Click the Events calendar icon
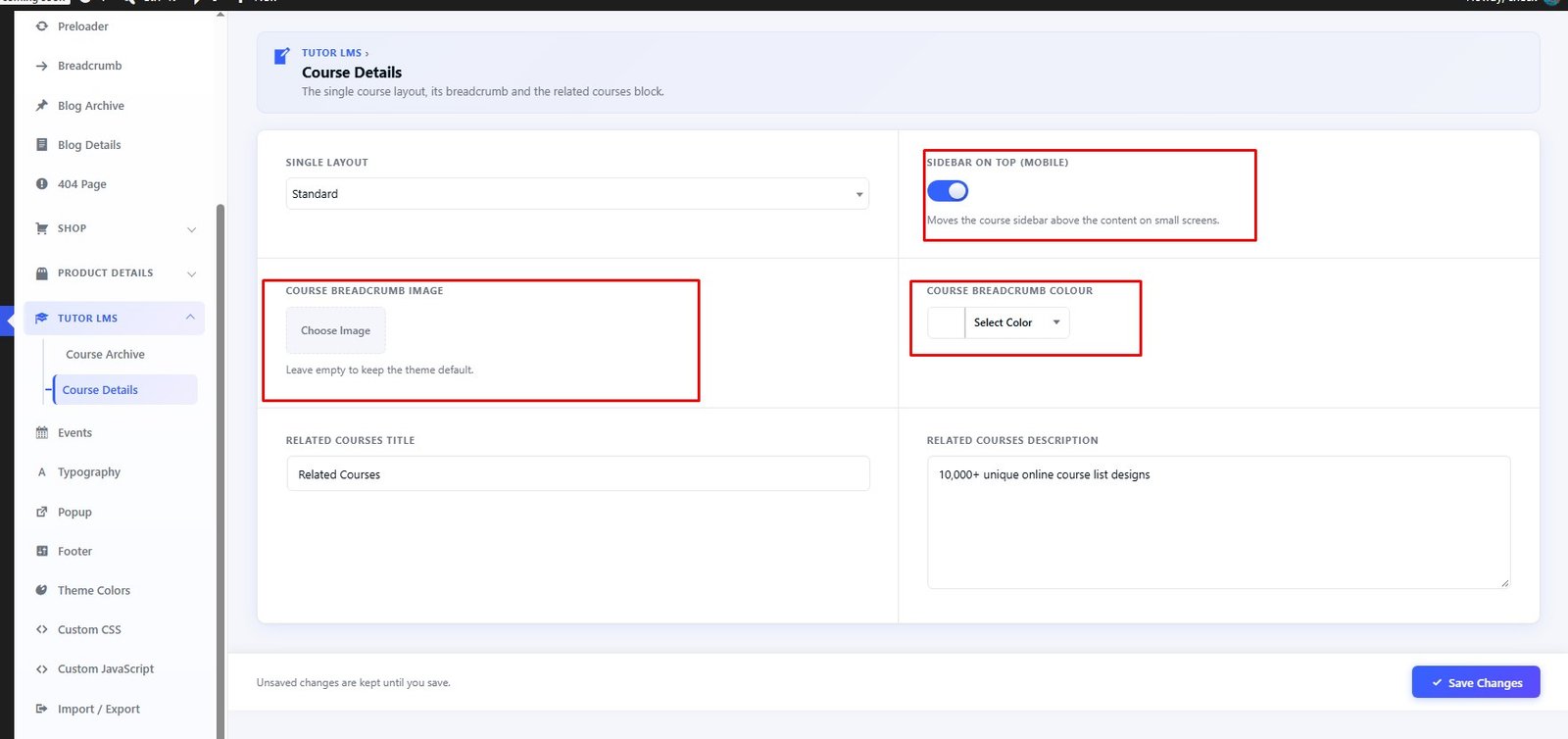 pyautogui.click(x=41, y=432)
